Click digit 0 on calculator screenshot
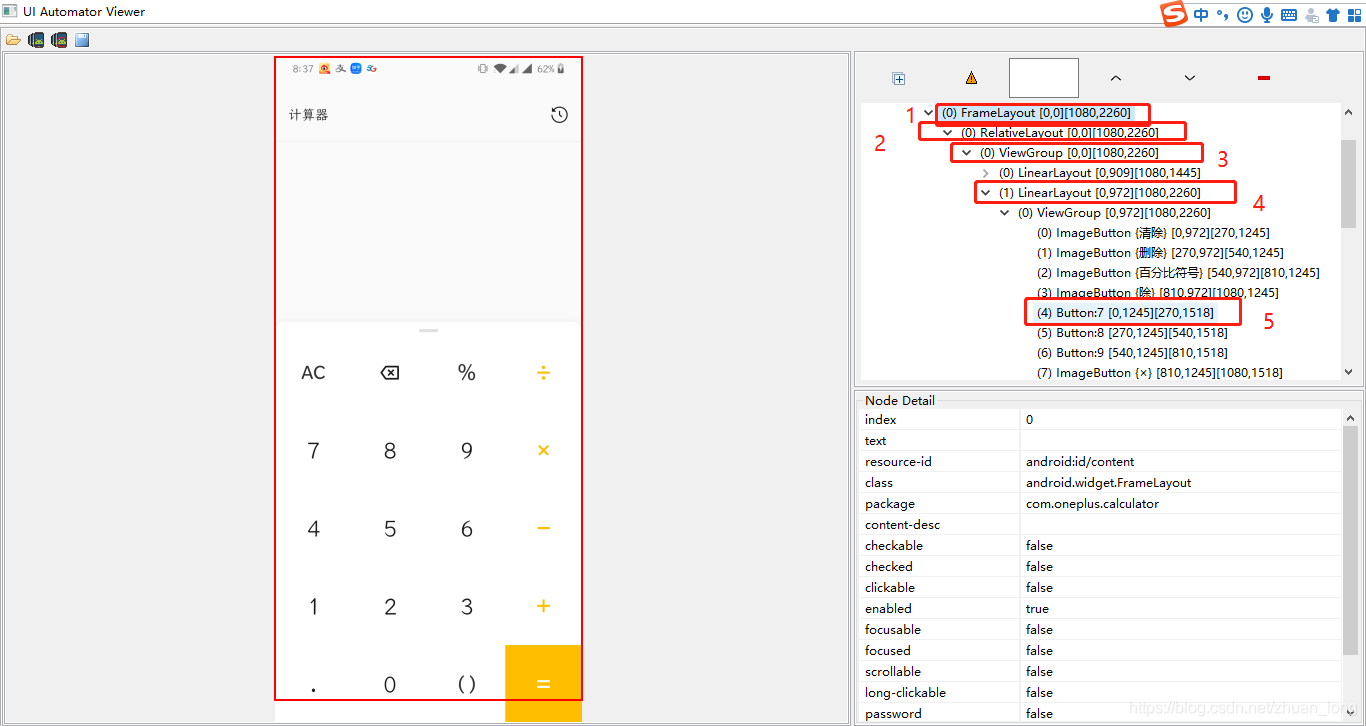Image resolution: width=1366 pixels, height=726 pixels. coord(390,685)
